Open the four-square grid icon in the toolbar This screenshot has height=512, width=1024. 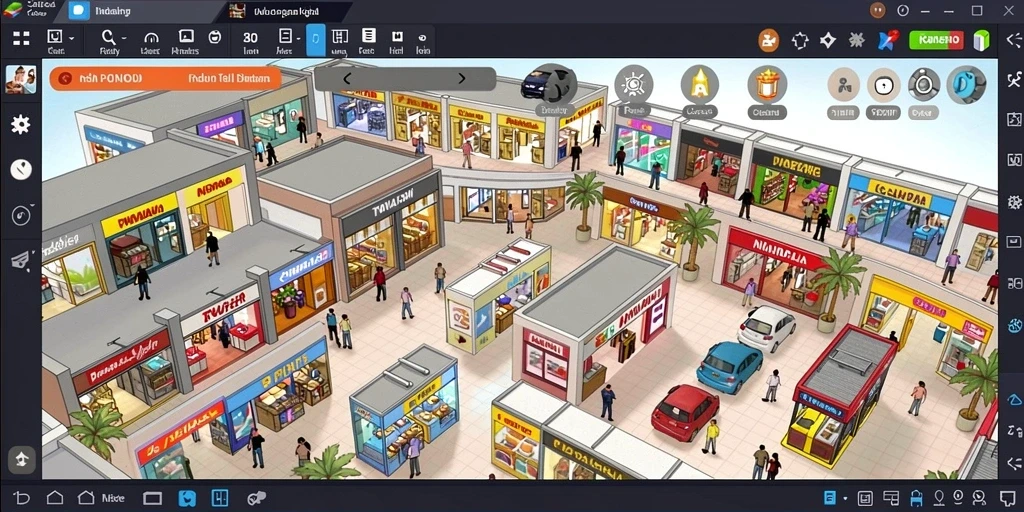click(x=22, y=39)
